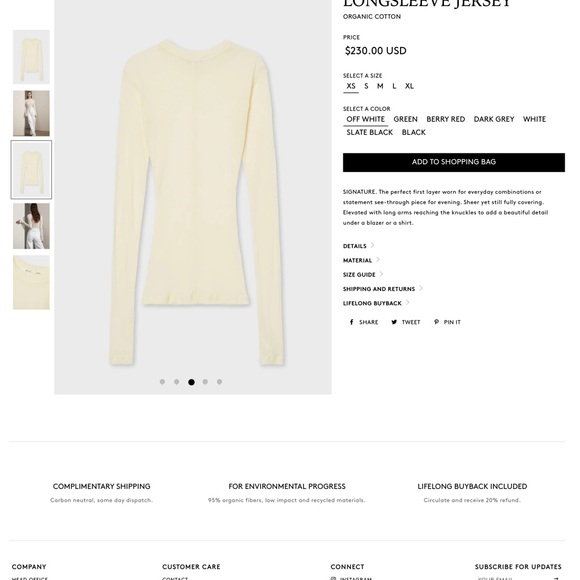
Task: Pick the Green color option
Action: tap(405, 119)
